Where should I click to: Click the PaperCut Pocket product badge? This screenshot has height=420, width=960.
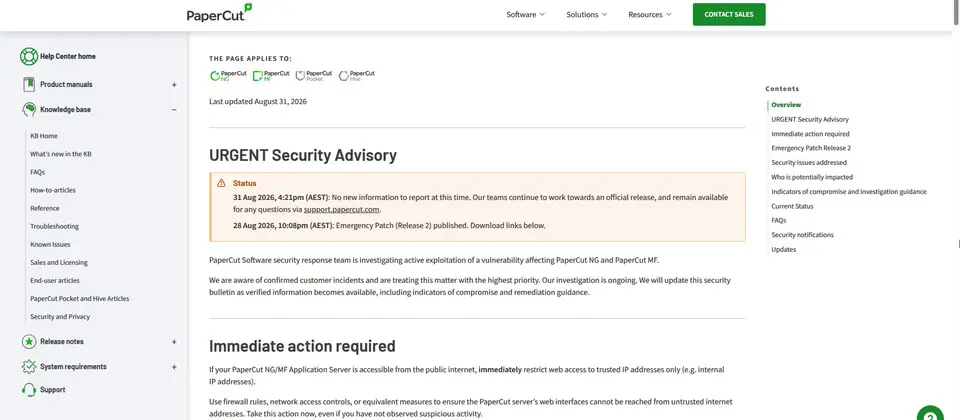coord(313,75)
